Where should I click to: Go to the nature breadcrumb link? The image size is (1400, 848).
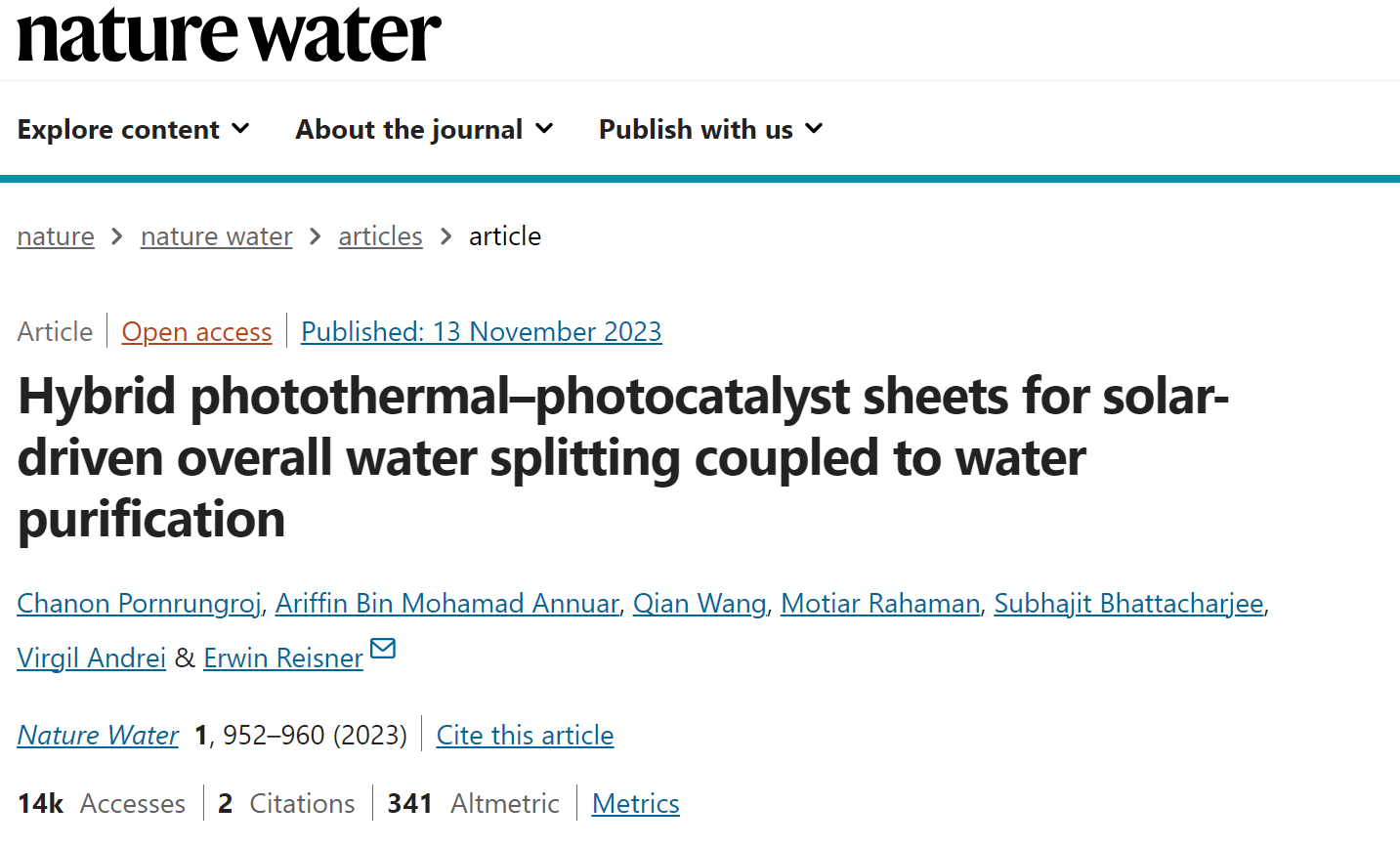coord(56,236)
